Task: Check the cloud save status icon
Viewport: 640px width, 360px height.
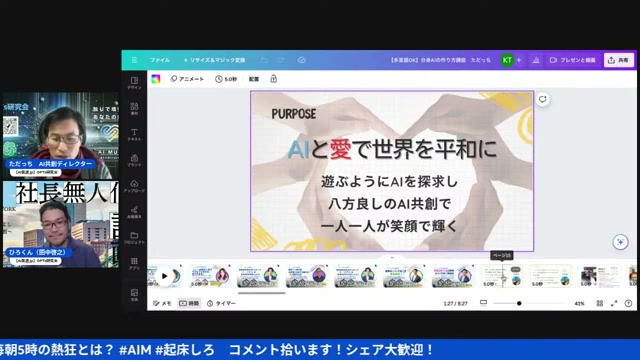Action: tap(302, 60)
